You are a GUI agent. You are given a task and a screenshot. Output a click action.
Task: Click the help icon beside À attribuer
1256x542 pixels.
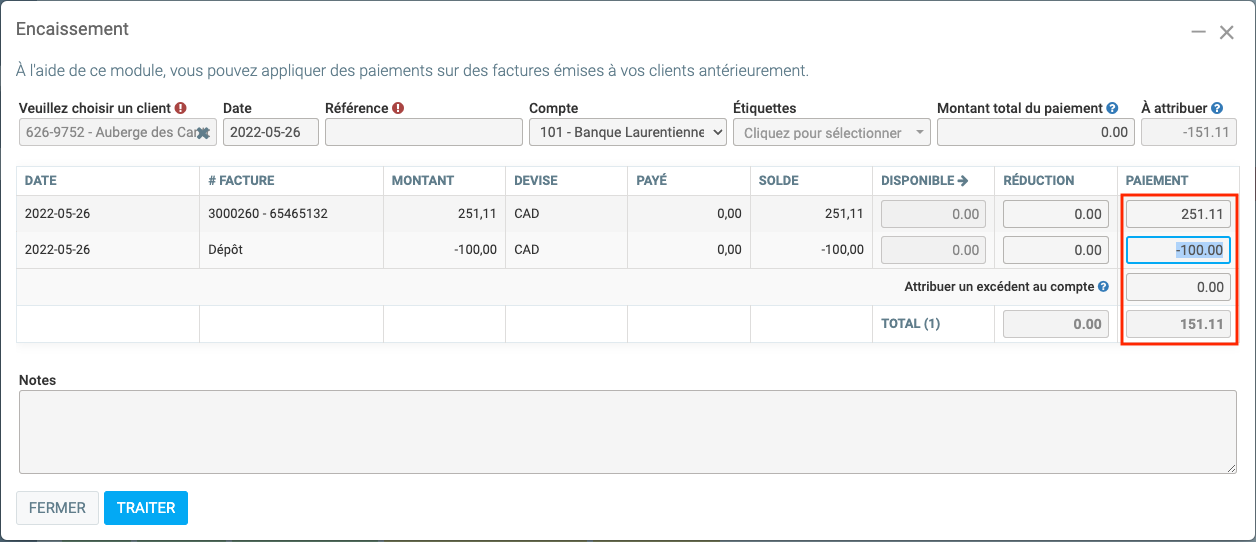coord(1217,108)
